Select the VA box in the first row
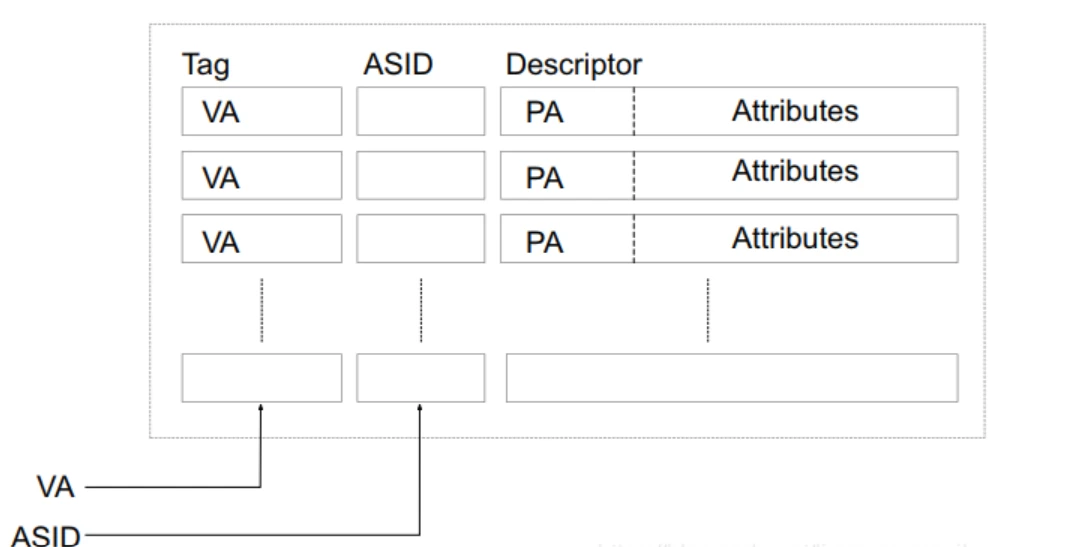The width and height of the screenshot is (1072, 547). pyautogui.click(x=261, y=111)
